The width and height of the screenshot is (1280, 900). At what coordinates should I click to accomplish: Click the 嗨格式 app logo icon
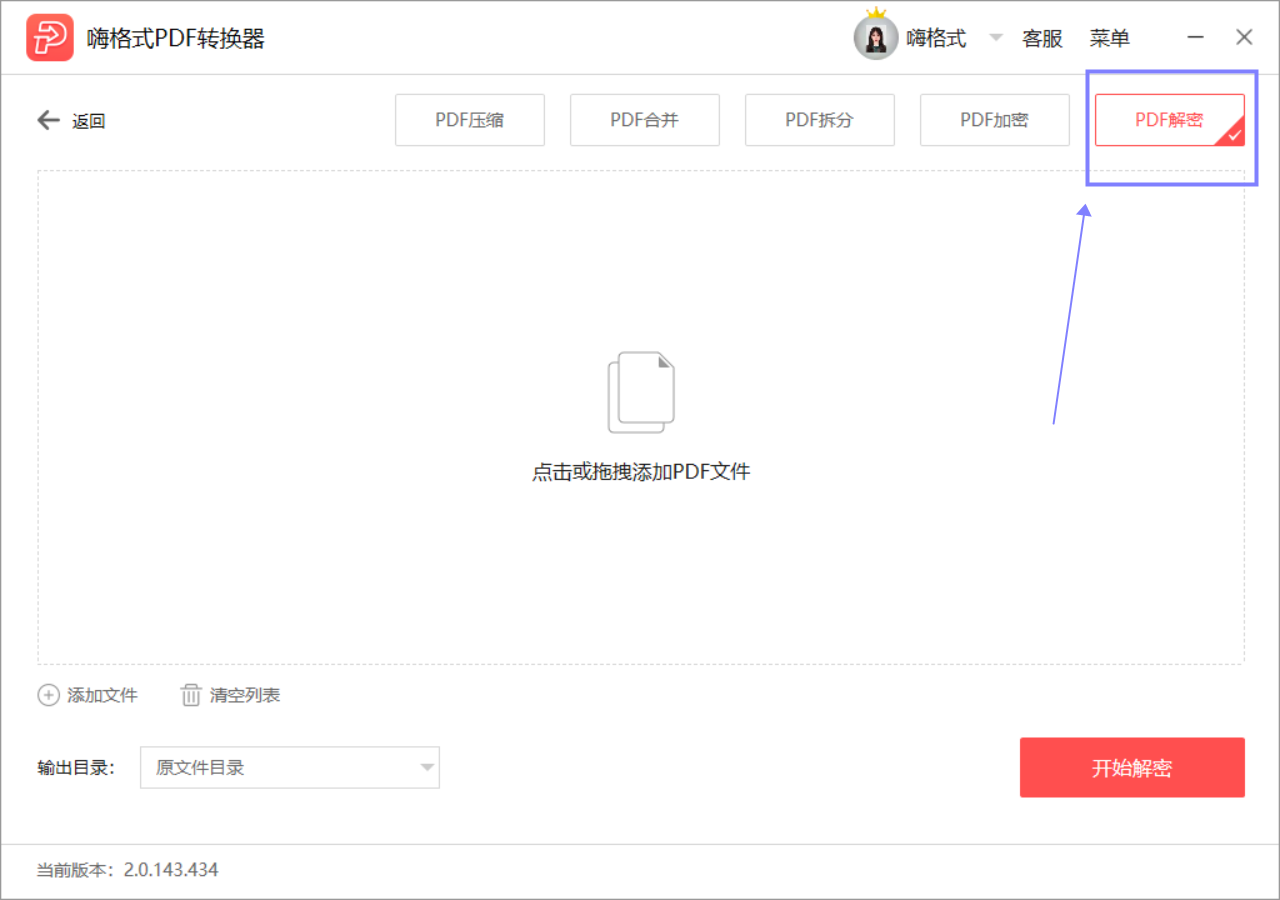(x=50, y=37)
